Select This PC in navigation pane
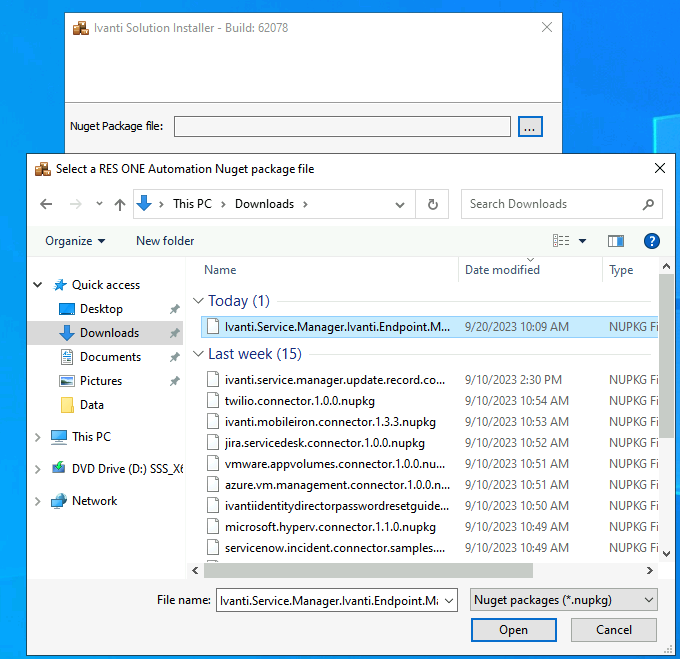 [91, 437]
